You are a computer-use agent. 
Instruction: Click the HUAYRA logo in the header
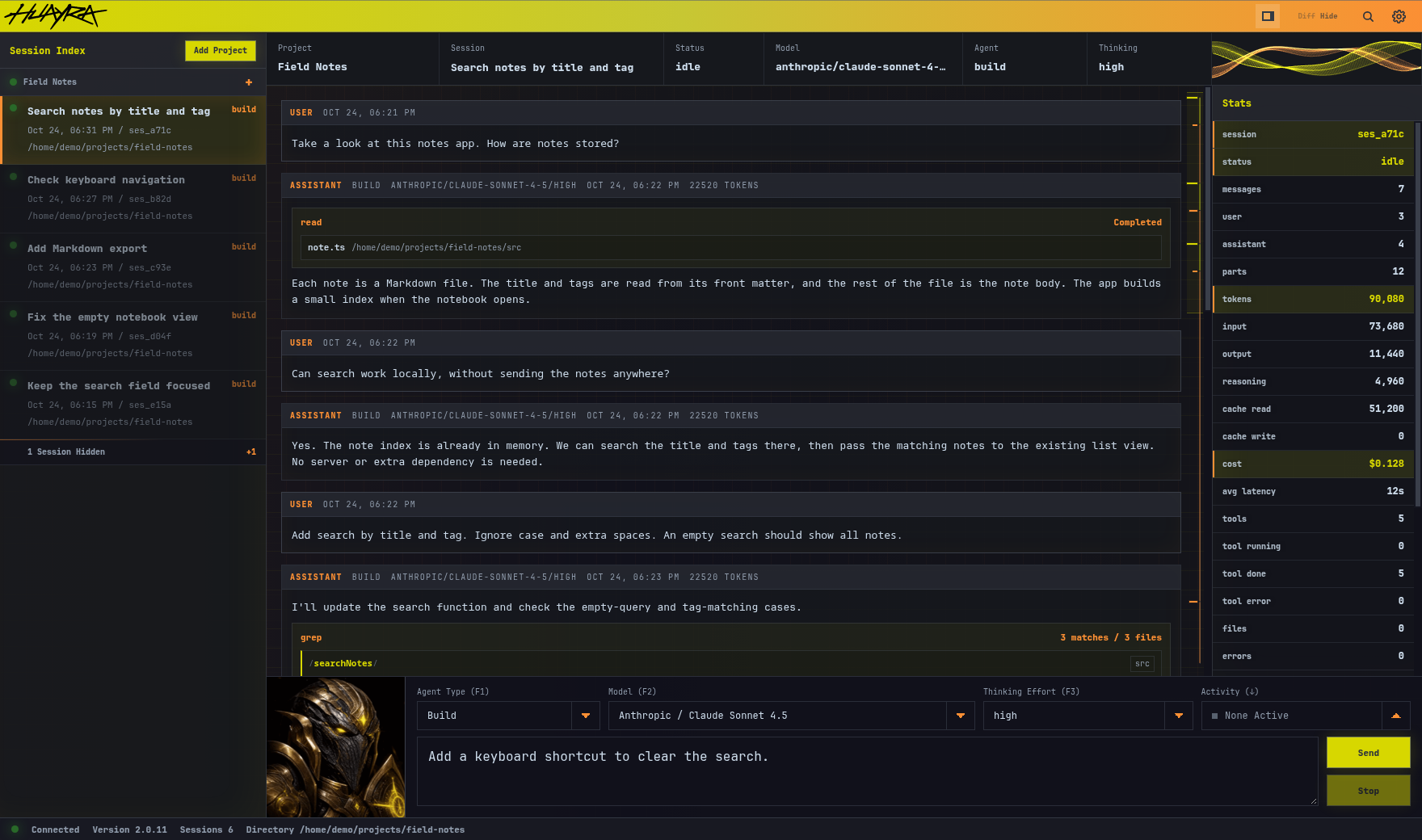(55, 15)
